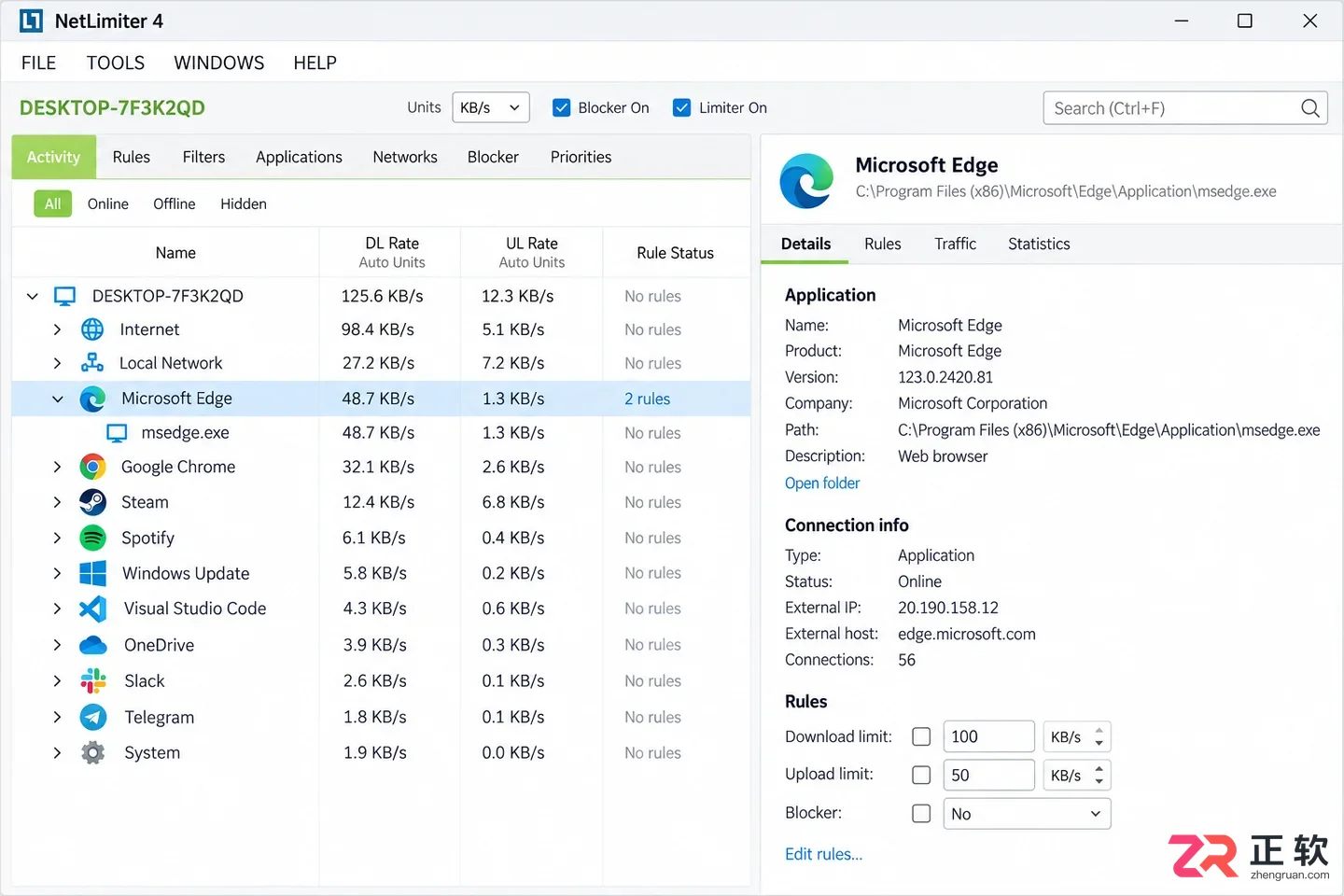Click the DESKTOP-7F3K2QD computer icon
Screen dimensions: 1344x896
coord(64,297)
